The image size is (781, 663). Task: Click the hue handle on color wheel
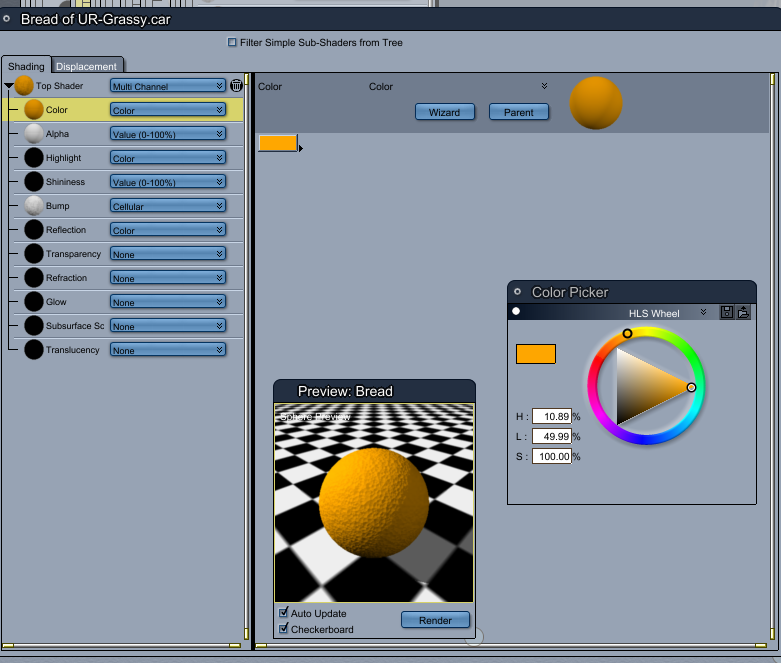pyautogui.click(x=628, y=333)
